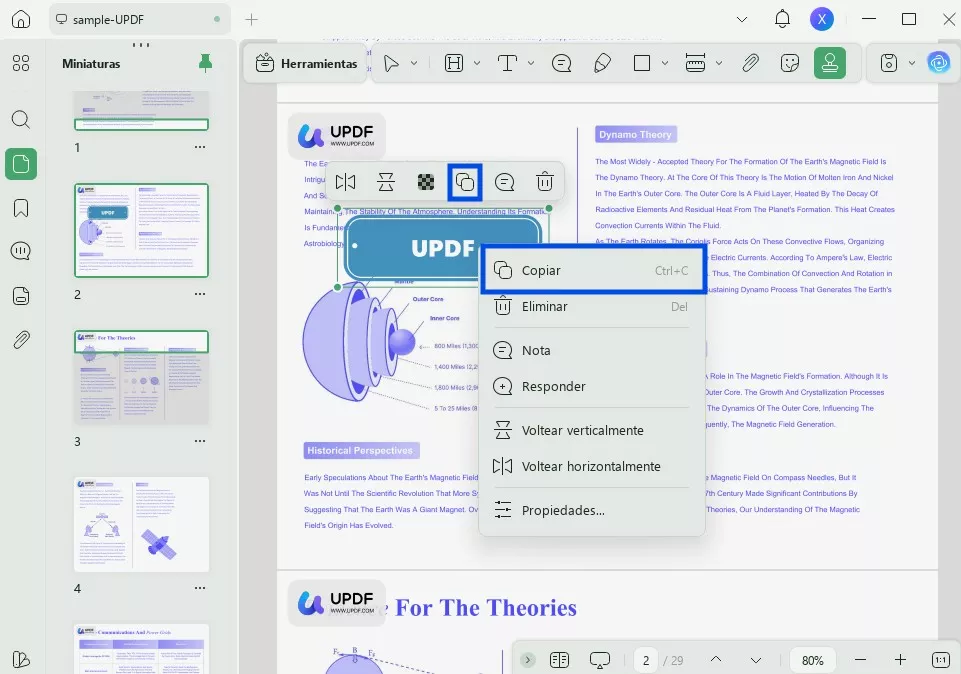Select the pencil drawing tool
961x674 pixels.
(x=602, y=63)
